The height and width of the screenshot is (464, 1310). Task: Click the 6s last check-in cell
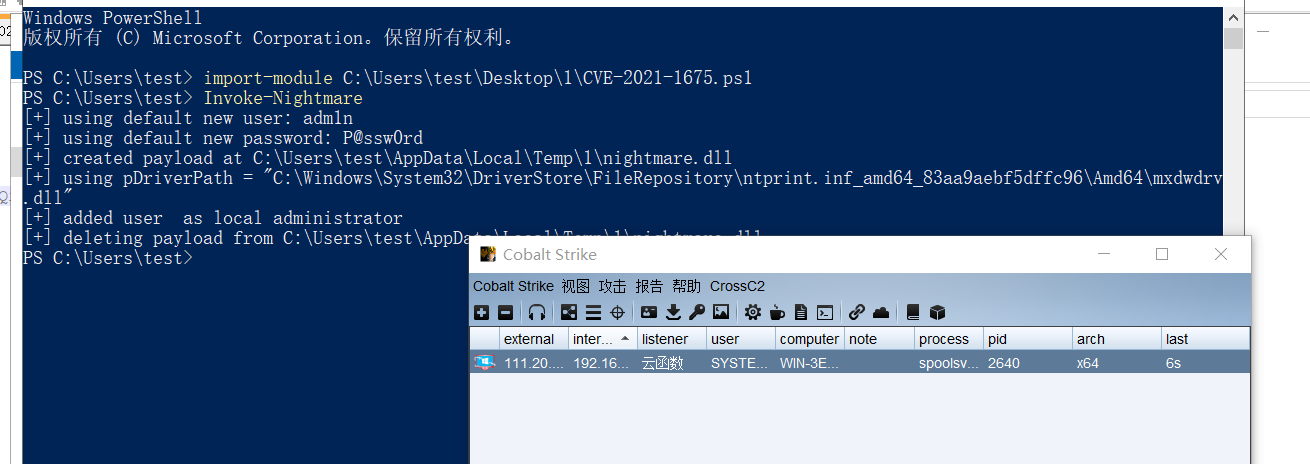(1205, 363)
